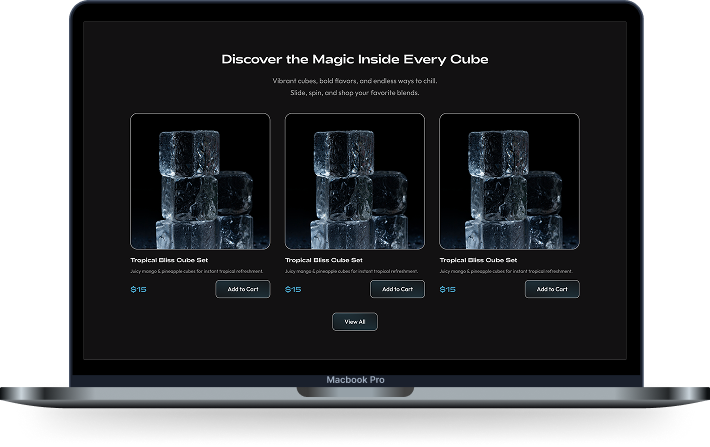
Task: Select the right Tropical Bliss Cube Set title
Action: pyautogui.click(x=478, y=260)
